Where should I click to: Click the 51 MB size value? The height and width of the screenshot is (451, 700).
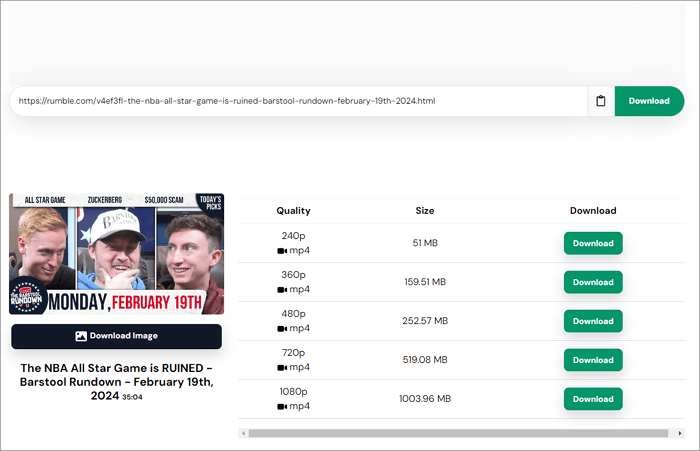(x=425, y=243)
